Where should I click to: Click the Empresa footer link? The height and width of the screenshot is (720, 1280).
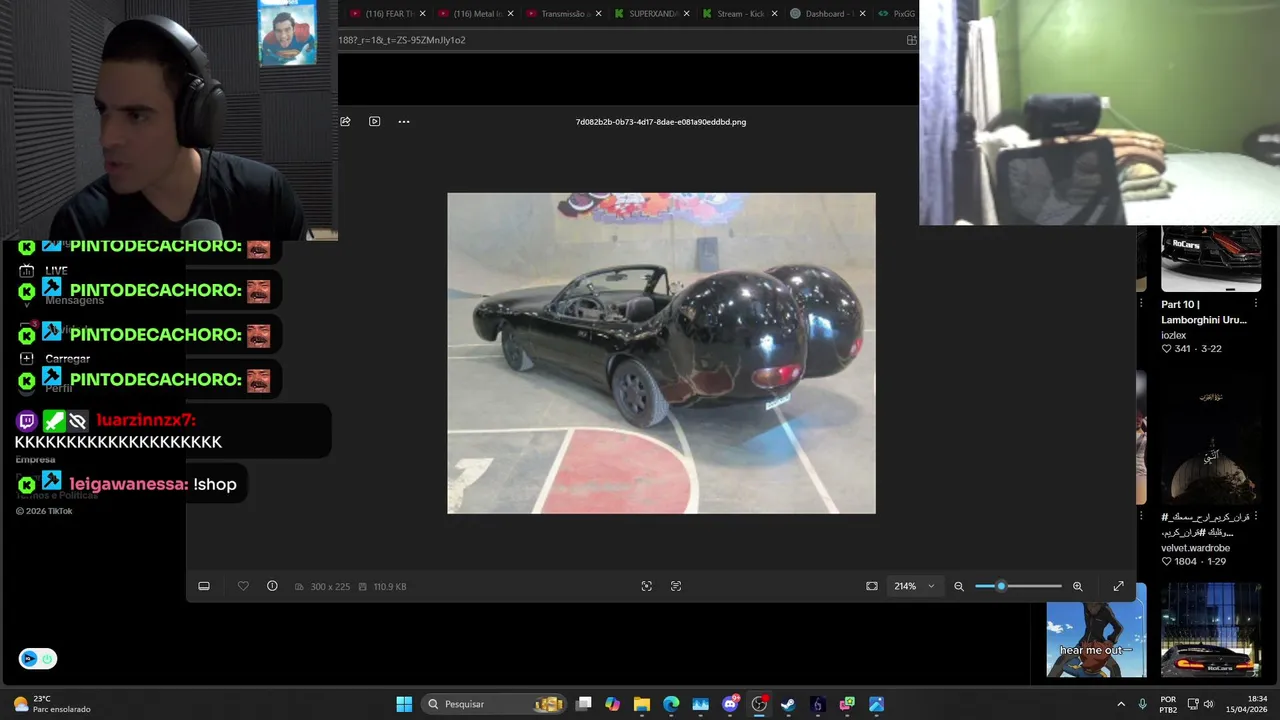(35, 460)
